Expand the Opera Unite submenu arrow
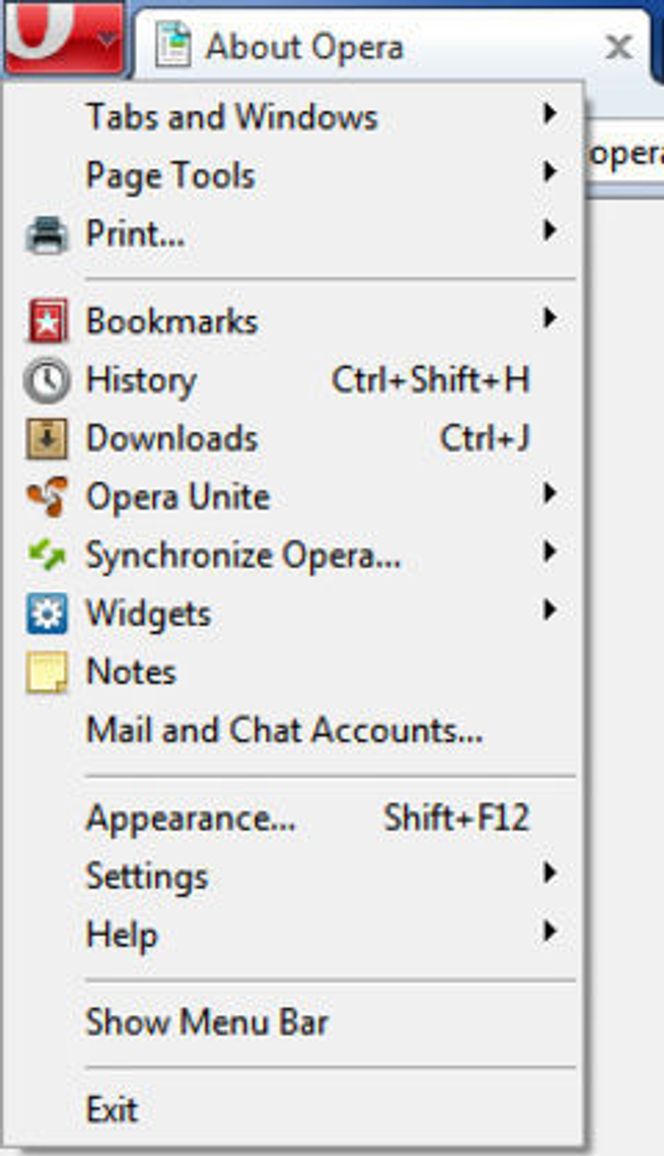664x1156 pixels. click(548, 493)
